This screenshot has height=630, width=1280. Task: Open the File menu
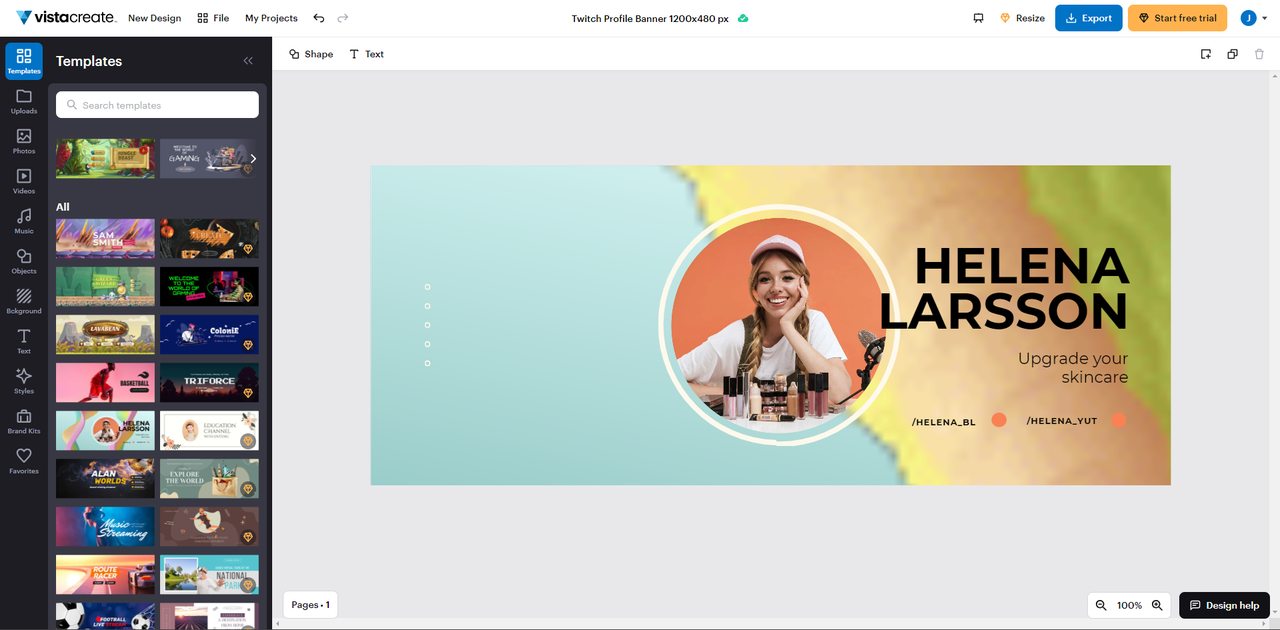tap(213, 18)
